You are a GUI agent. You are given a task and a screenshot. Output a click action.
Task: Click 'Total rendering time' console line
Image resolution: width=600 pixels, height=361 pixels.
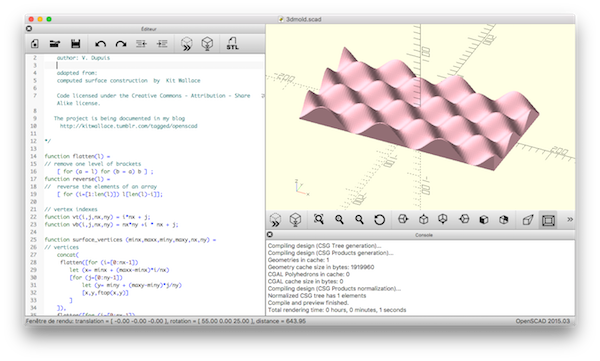pyautogui.click(x=337, y=310)
